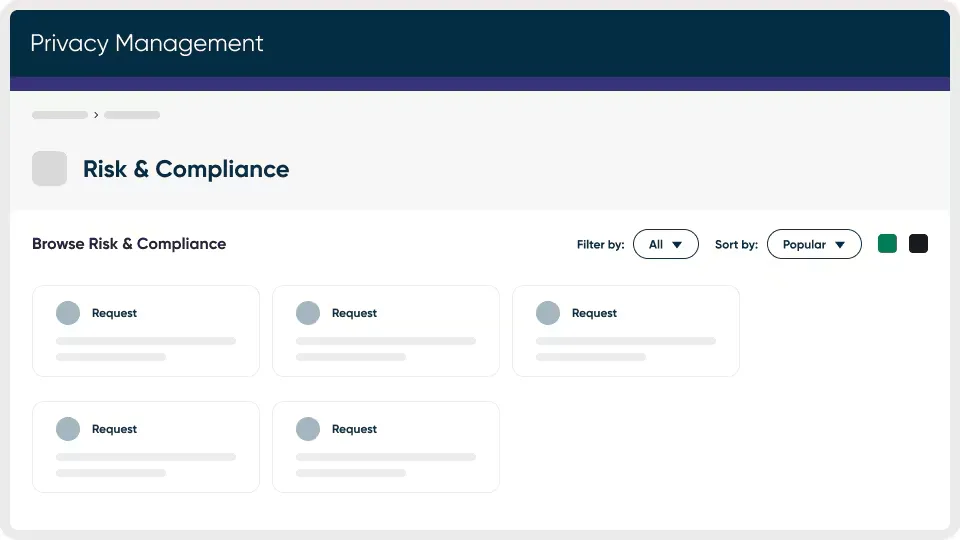Image resolution: width=960 pixels, height=540 pixels.
Task: Click the arrow in the Popular dropdown
Action: click(840, 245)
